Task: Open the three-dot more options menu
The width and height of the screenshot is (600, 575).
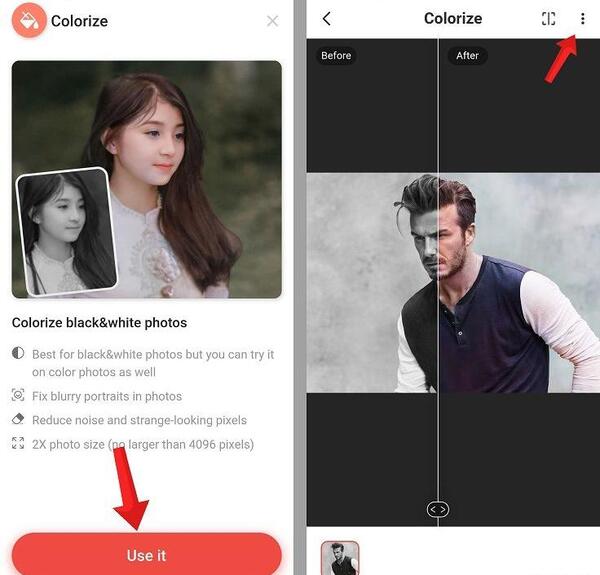Action: click(x=582, y=18)
